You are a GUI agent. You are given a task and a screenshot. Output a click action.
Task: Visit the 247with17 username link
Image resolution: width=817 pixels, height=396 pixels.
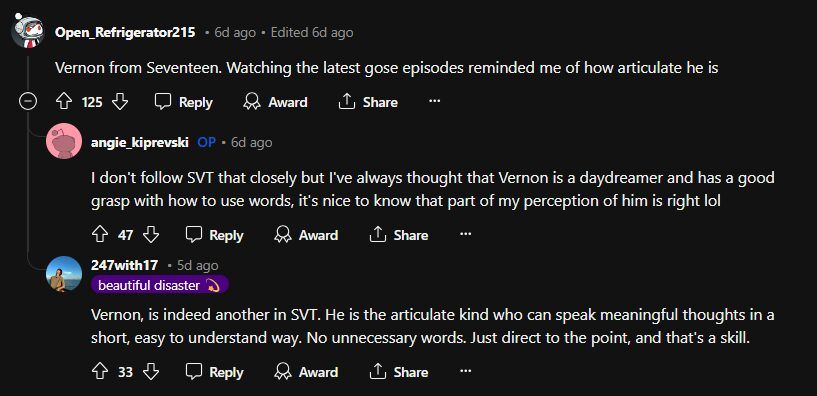[x=125, y=265]
